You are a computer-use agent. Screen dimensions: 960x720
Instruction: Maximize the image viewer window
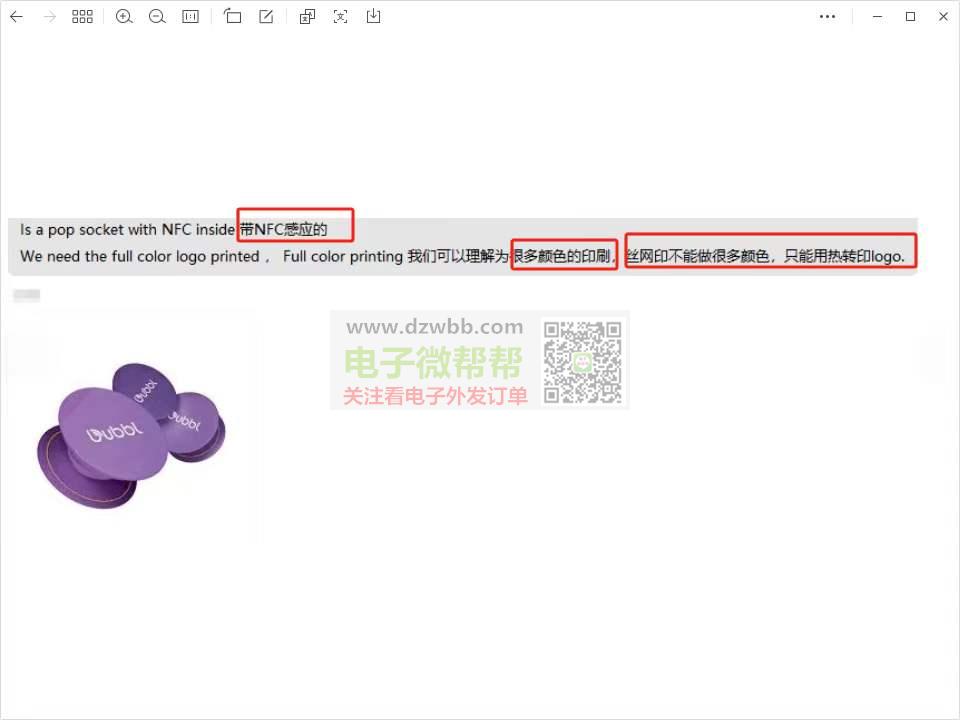(910, 17)
